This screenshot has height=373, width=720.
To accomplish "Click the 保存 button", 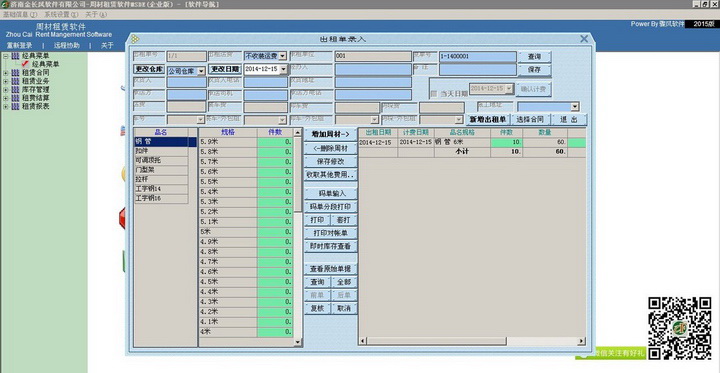I will coord(534,70).
